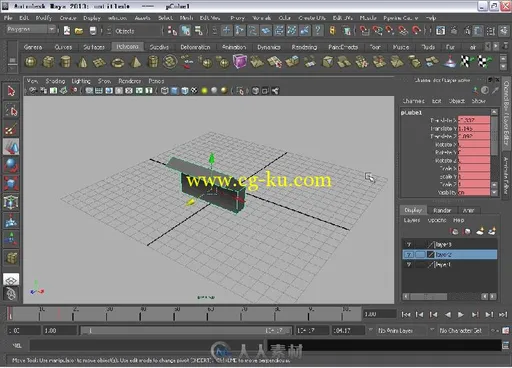Create a polygon cube from the shelf
Image resolution: width=512 pixels, height=368 pixels.
click(x=48, y=62)
